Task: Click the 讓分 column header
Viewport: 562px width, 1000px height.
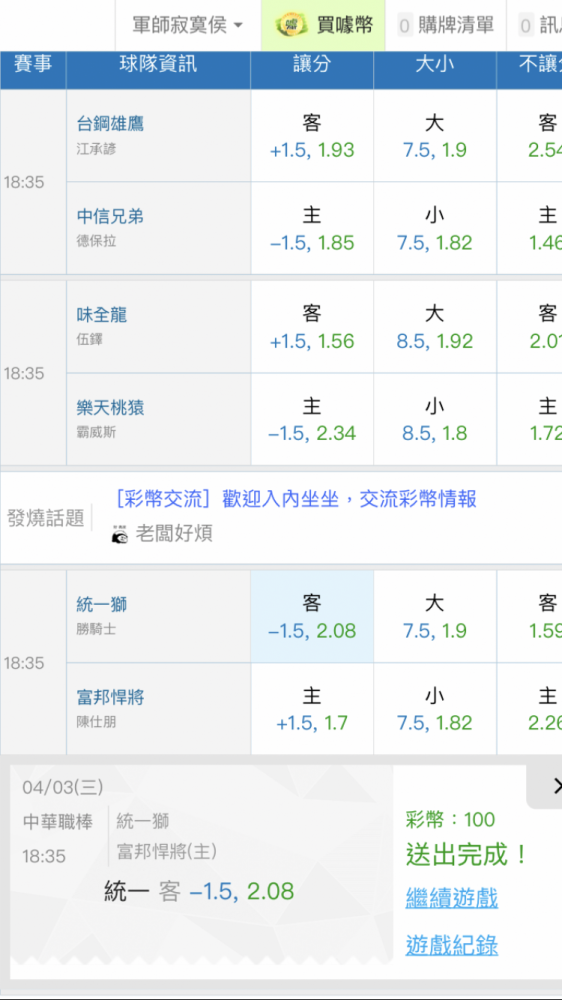Action: tap(312, 64)
